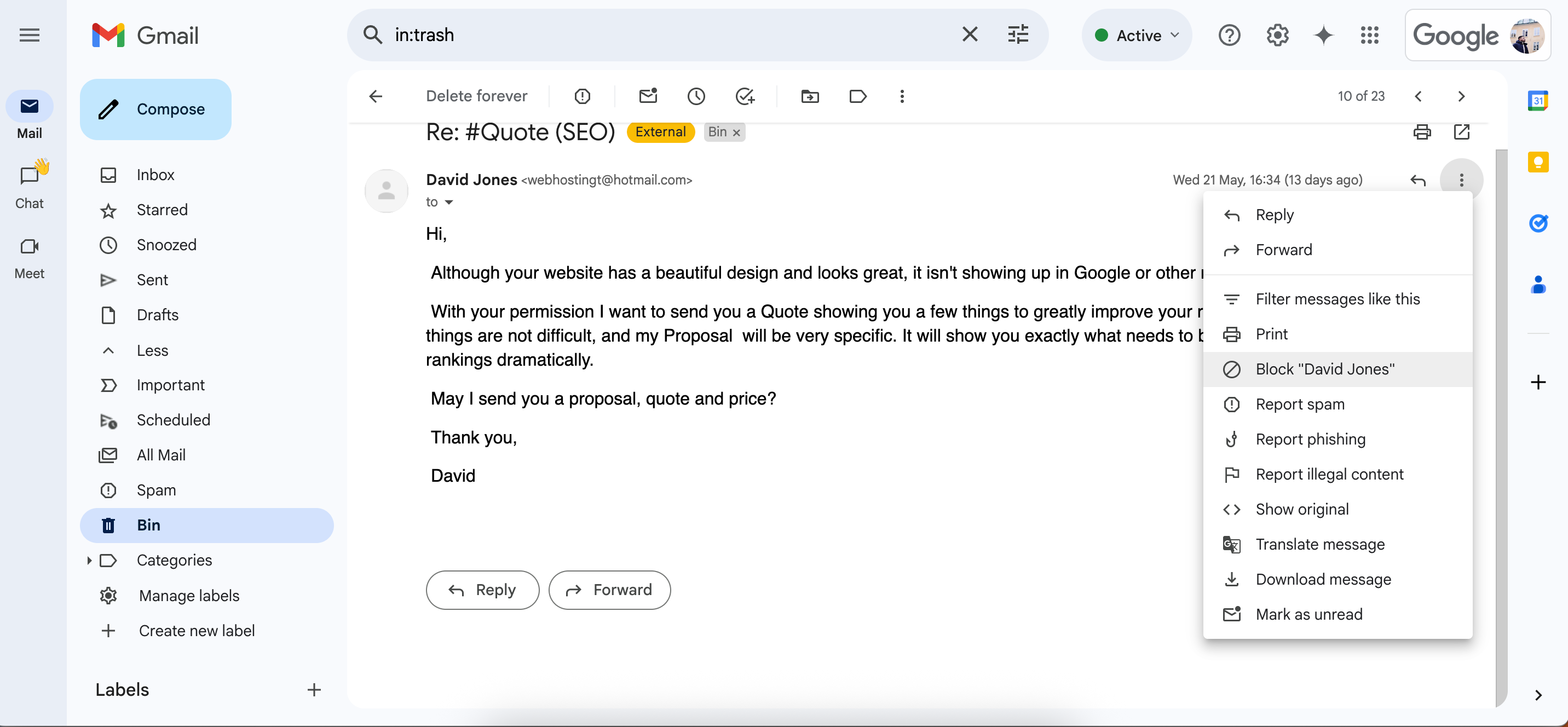Image resolution: width=1568 pixels, height=727 pixels.
Task: Print the conversation using printer icon
Action: tap(1422, 132)
